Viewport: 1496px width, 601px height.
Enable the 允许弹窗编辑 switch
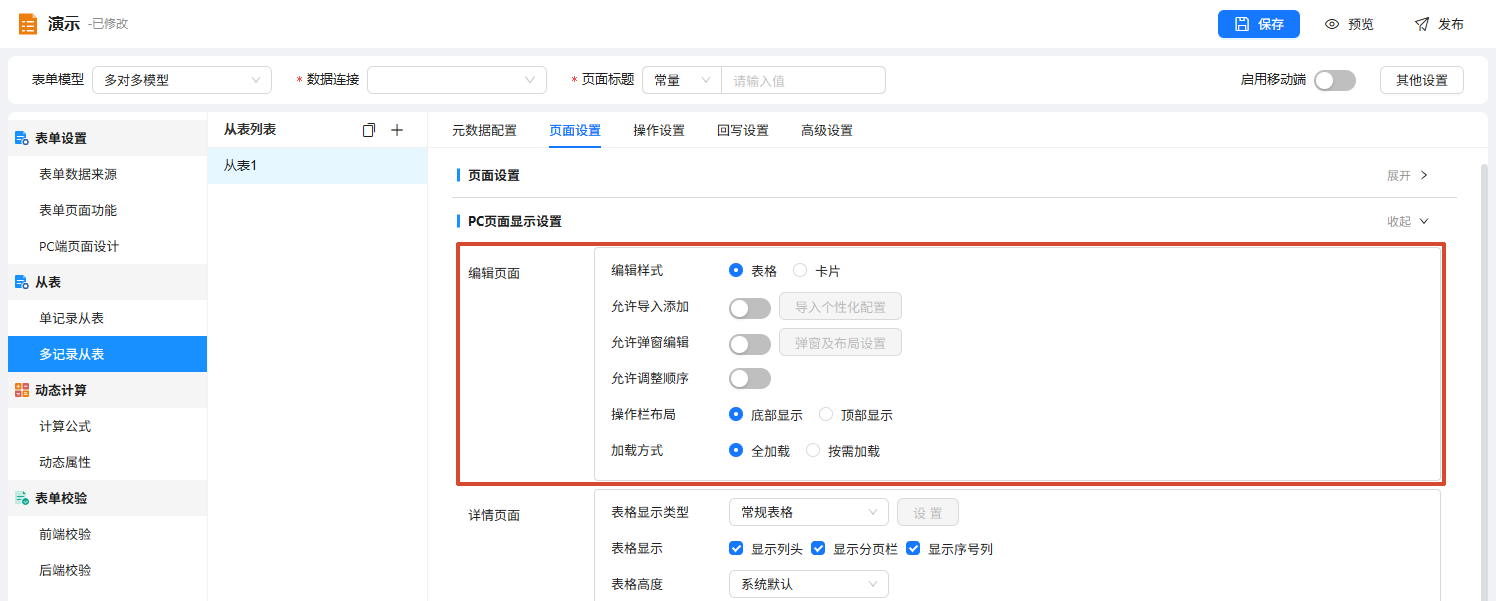point(750,343)
